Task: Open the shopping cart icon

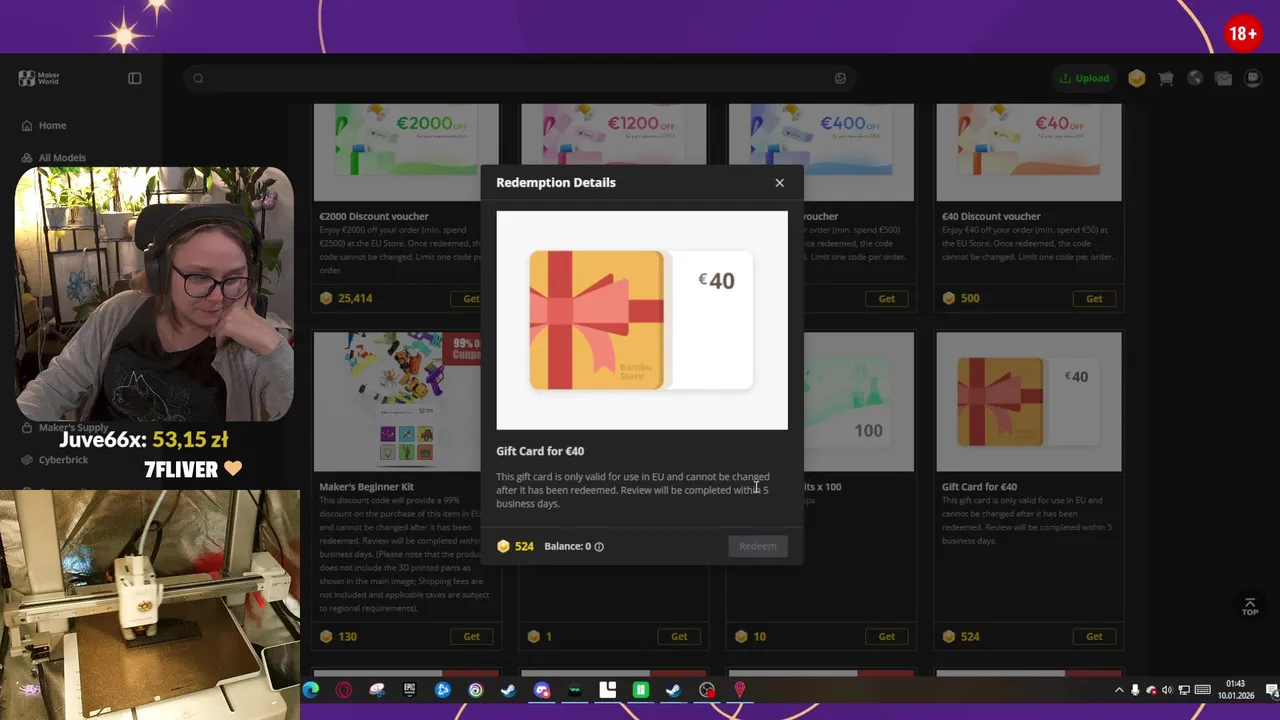Action: tap(1166, 78)
